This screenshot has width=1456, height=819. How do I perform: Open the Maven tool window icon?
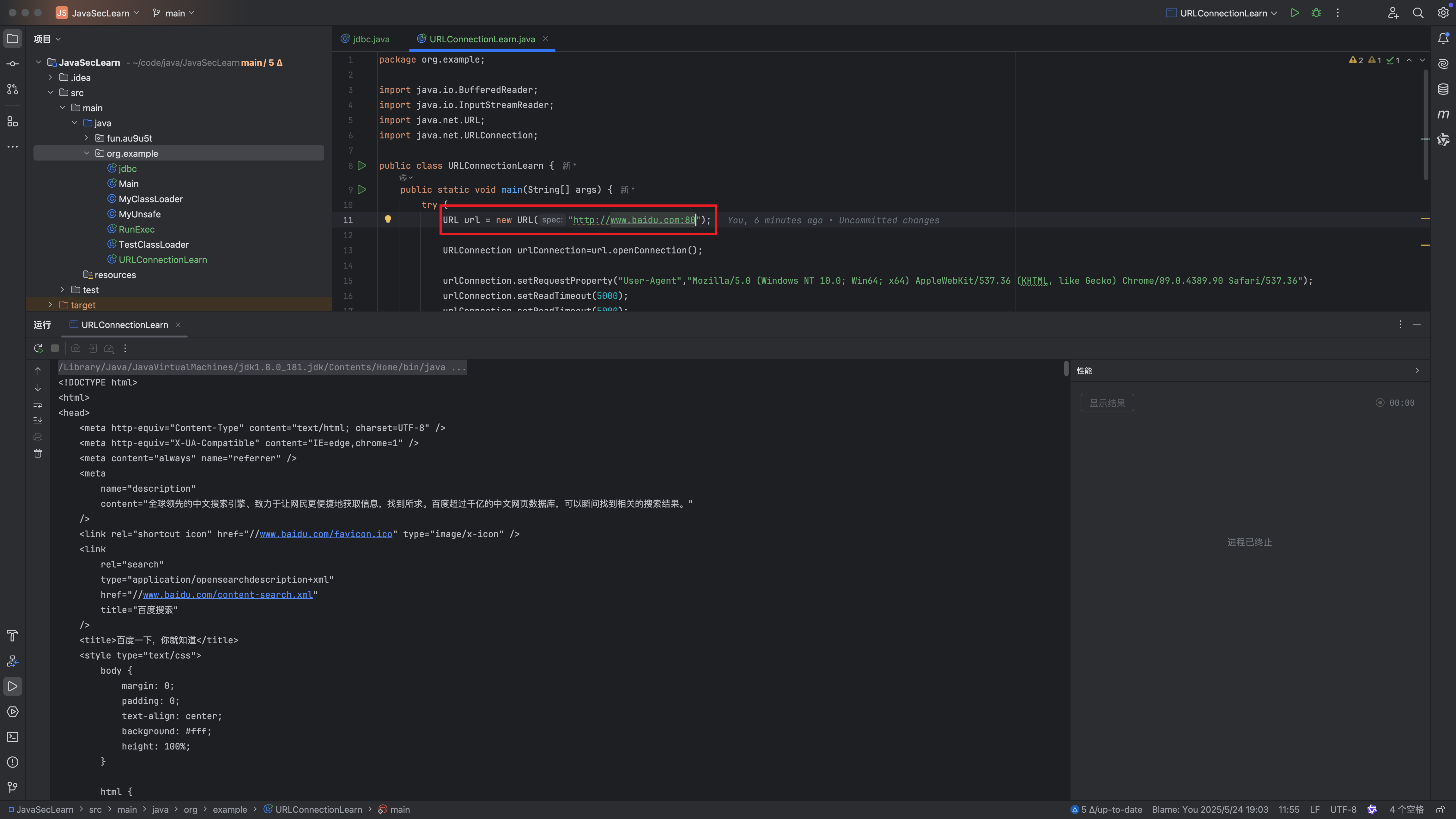click(x=1443, y=114)
